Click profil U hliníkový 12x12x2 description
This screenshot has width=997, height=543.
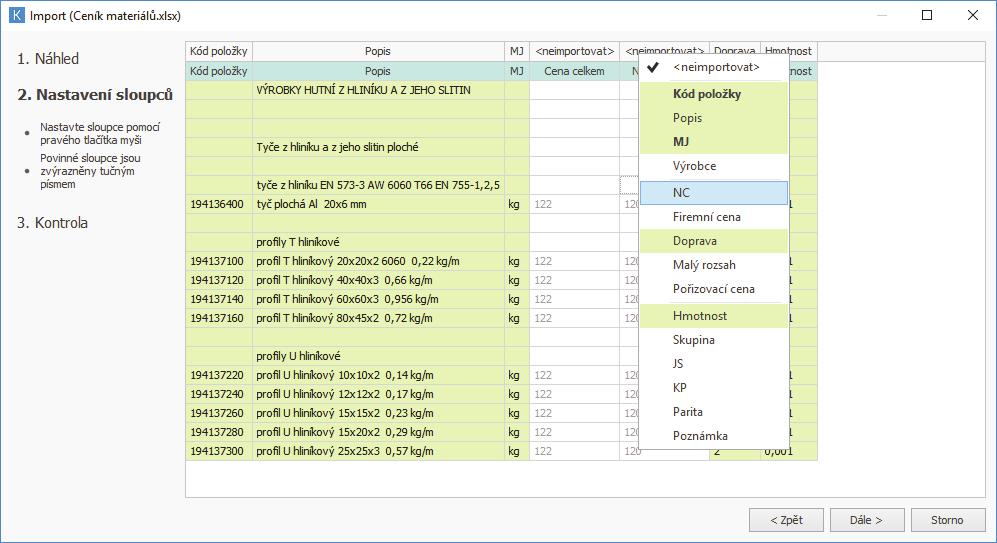coord(378,394)
